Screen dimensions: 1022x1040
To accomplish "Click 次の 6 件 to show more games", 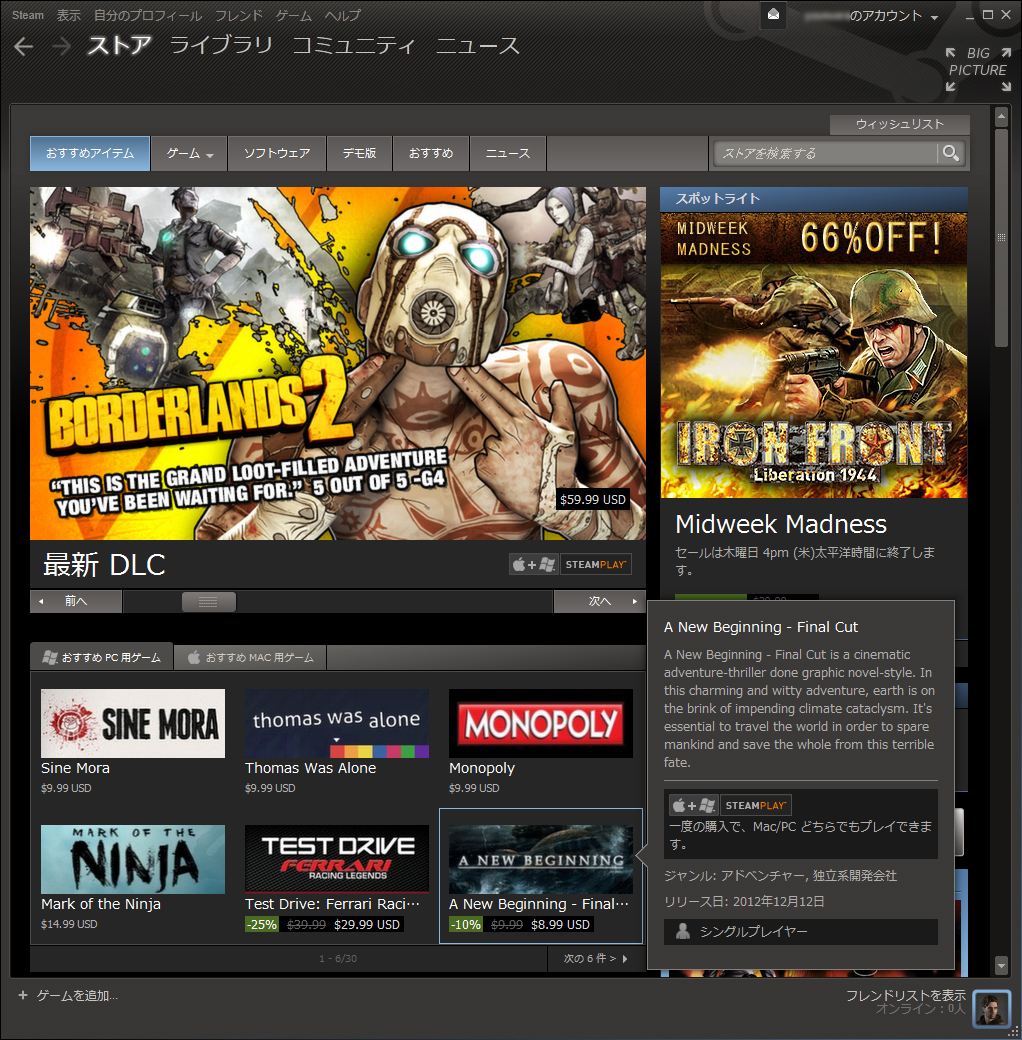I will coord(596,958).
